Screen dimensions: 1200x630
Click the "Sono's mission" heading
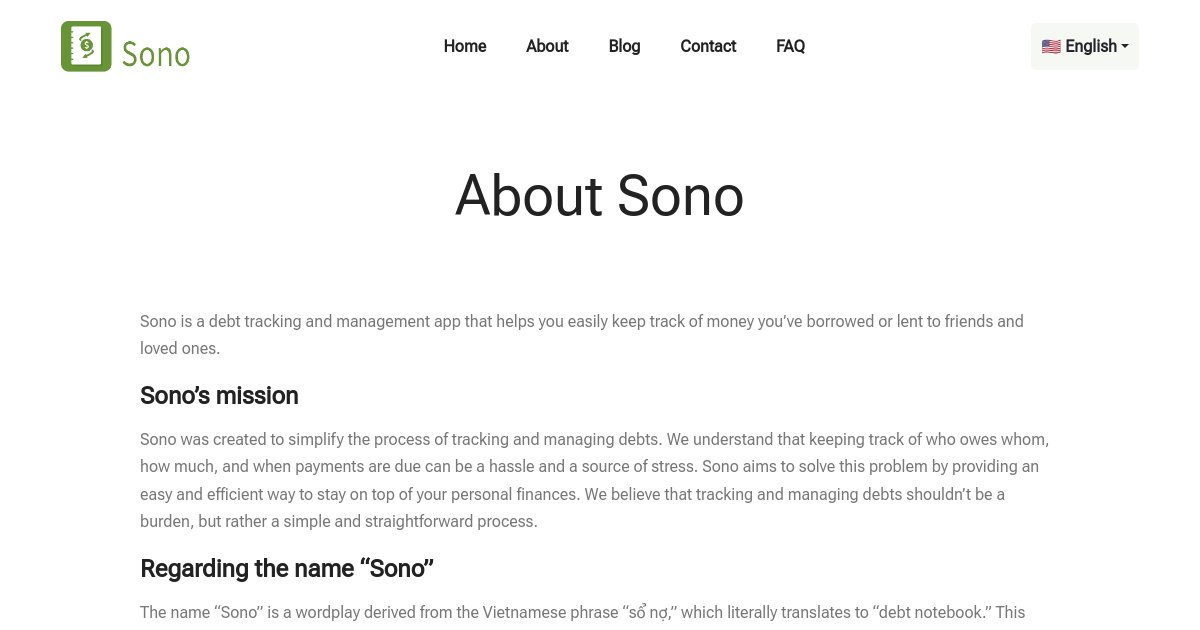(x=219, y=396)
